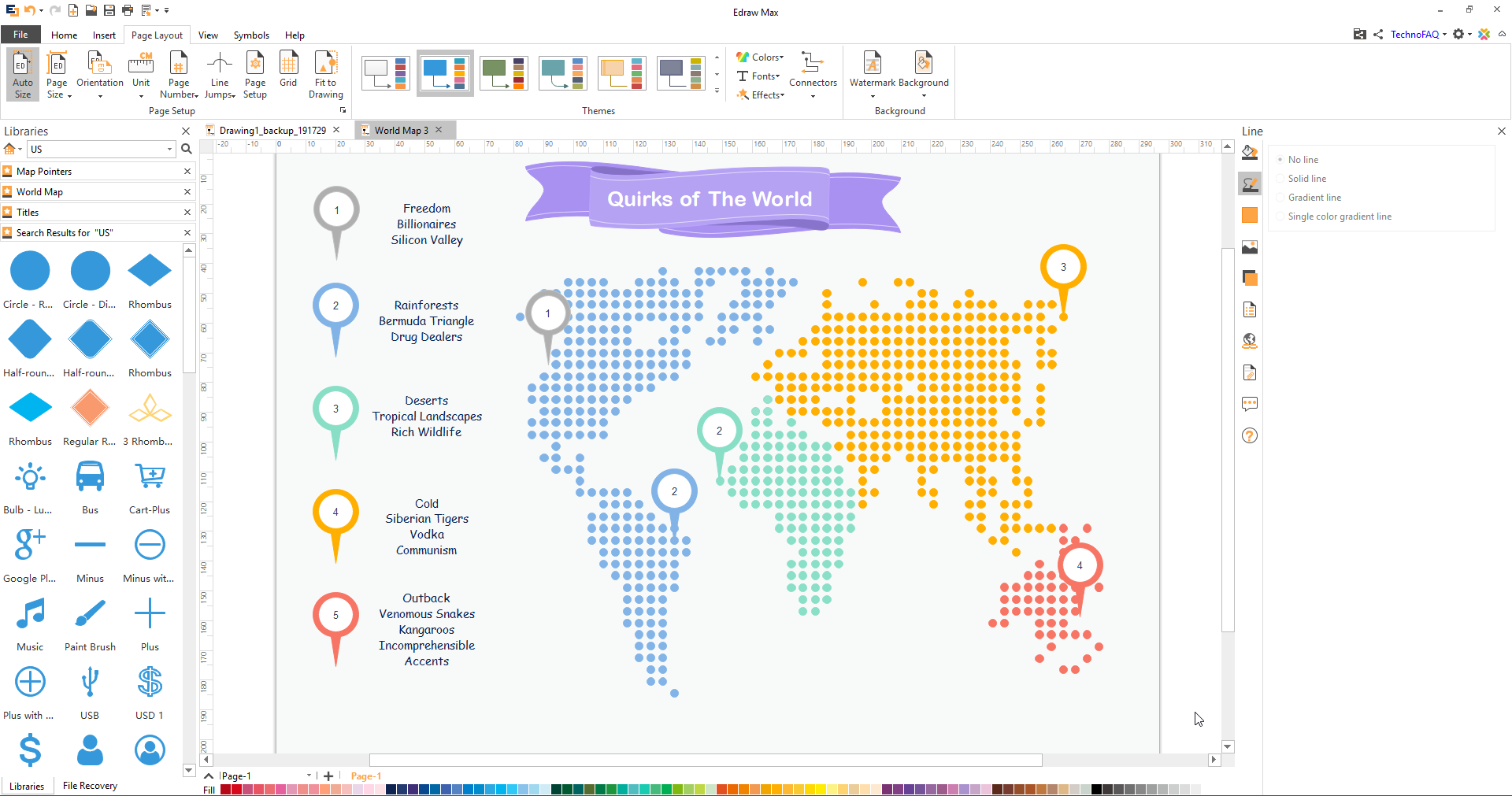Select the Rhombus shape in the library
This screenshot has height=796, width=1512.
pos(149,270)
